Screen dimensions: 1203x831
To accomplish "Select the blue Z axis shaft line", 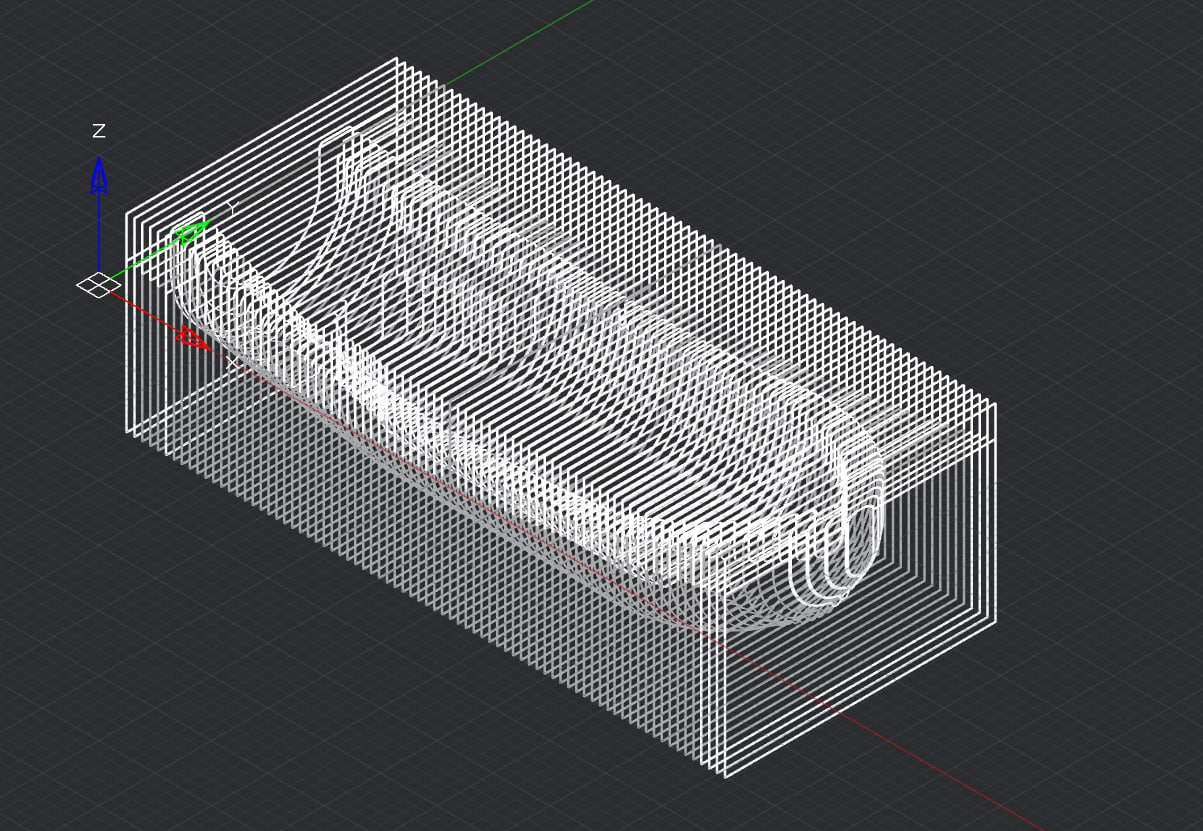I will coord(99,230).
